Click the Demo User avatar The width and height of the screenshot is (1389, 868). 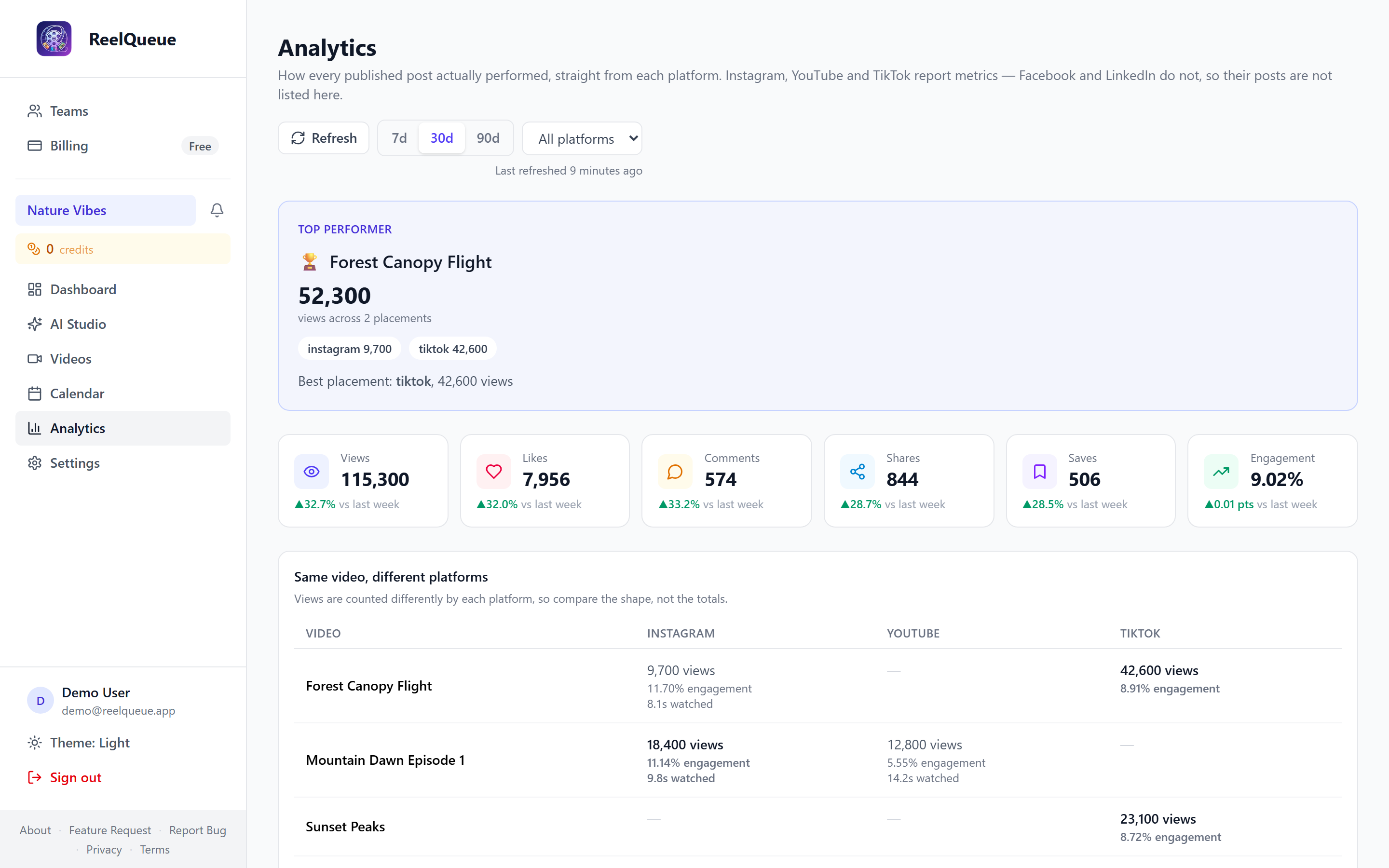pos(40,700)
